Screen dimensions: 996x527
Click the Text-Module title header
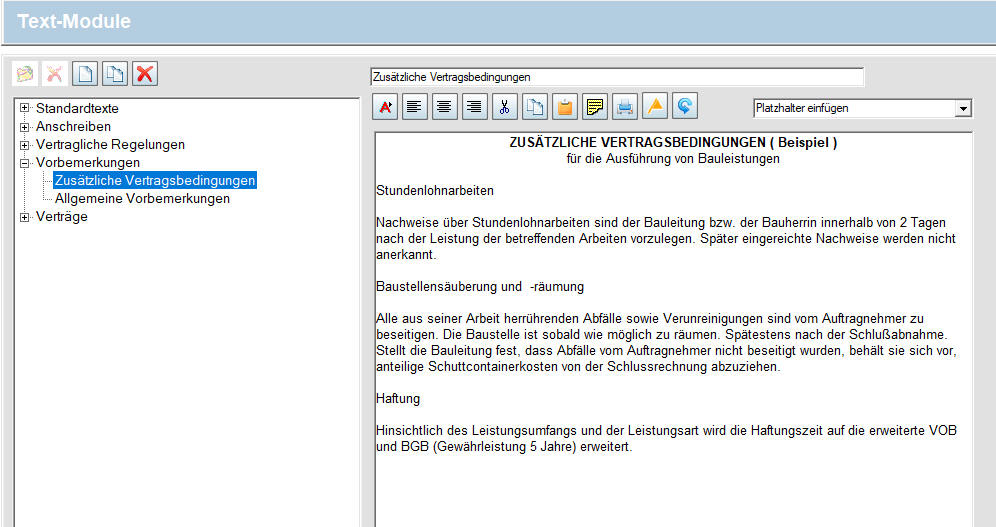[x=74, y=21]
